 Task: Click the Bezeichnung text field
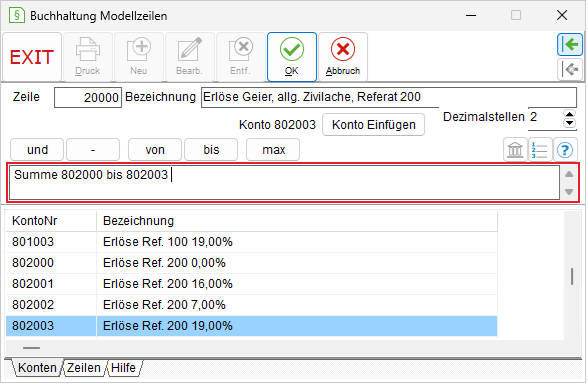point(389,98)
